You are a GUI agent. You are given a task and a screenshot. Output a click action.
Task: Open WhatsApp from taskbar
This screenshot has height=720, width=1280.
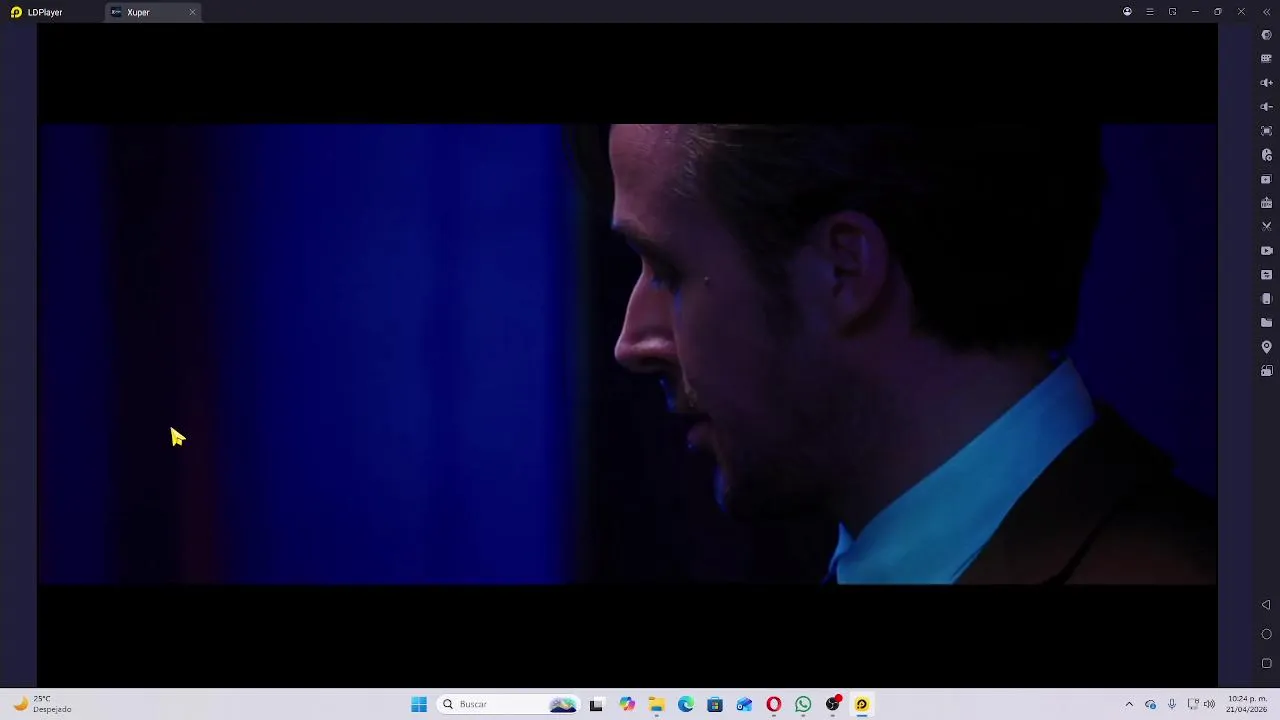point(803,704)
